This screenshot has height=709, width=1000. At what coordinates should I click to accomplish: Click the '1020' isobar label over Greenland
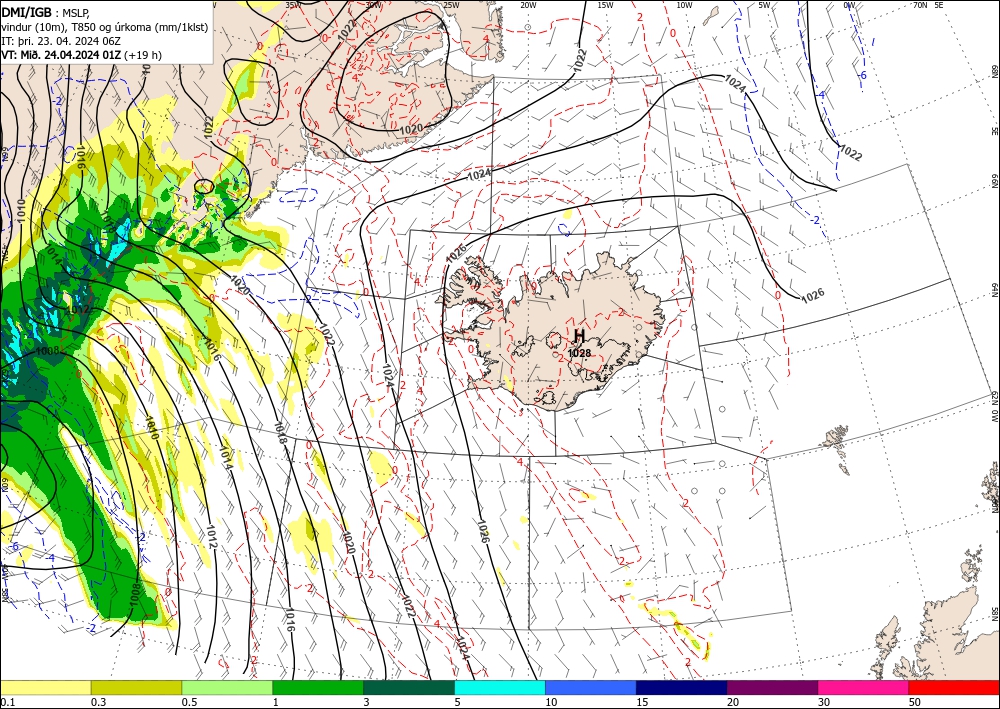click(x=411, y=130)
